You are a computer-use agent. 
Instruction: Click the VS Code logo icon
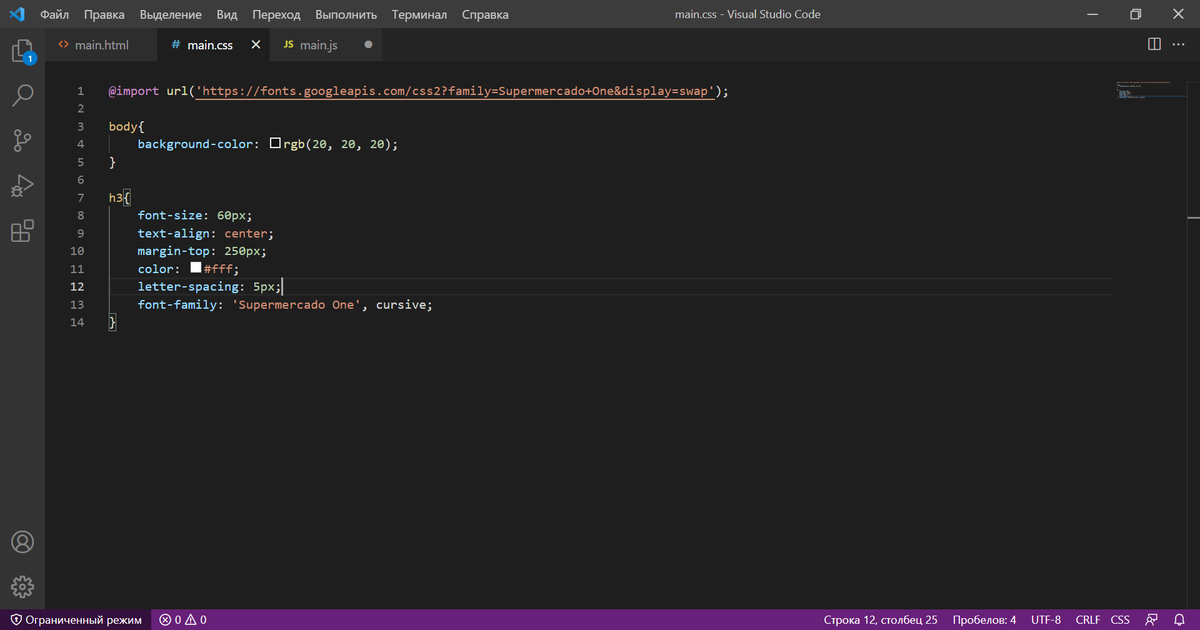click(17, 15)
